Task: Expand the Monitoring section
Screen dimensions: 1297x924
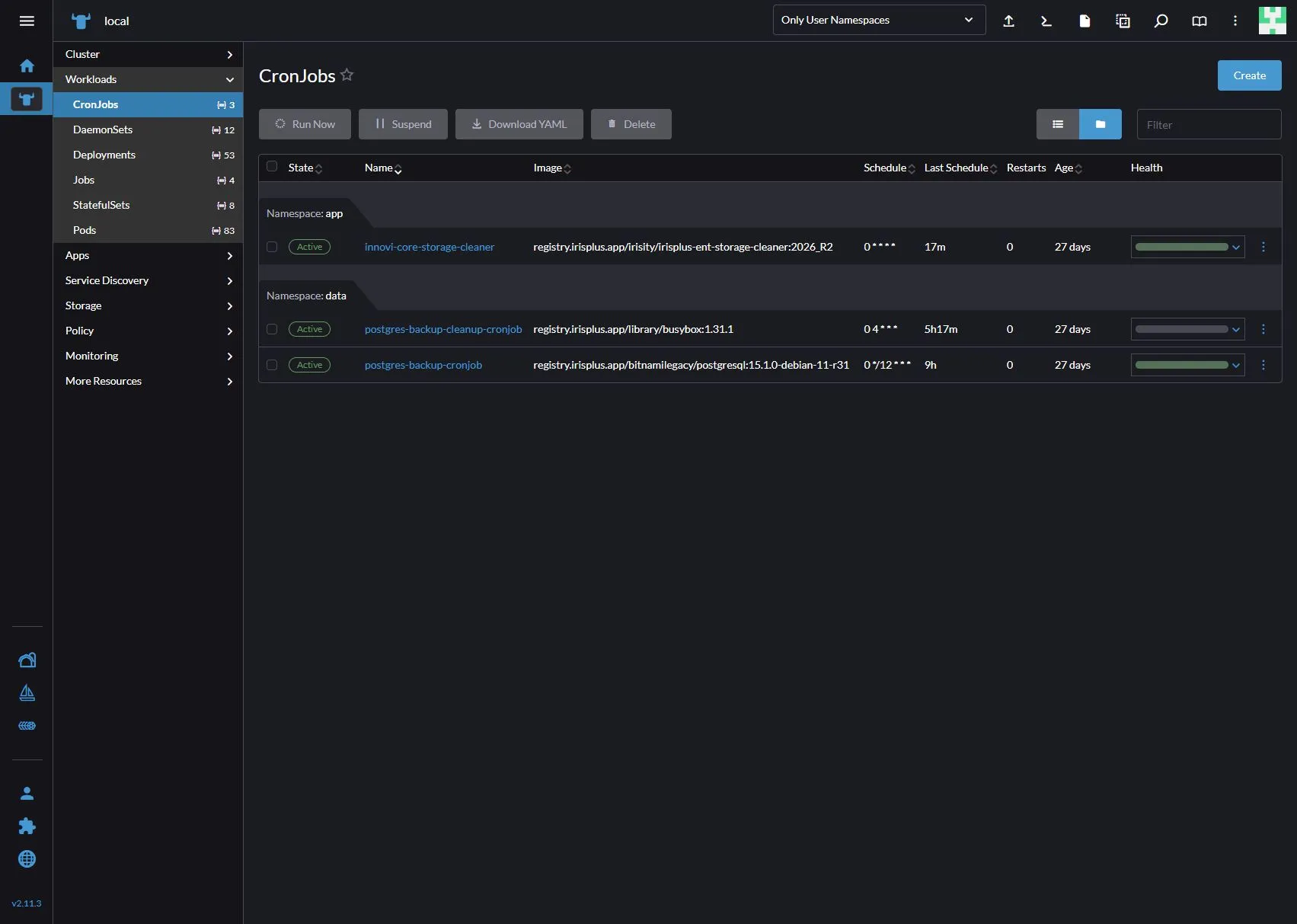Action: point(148,356)
